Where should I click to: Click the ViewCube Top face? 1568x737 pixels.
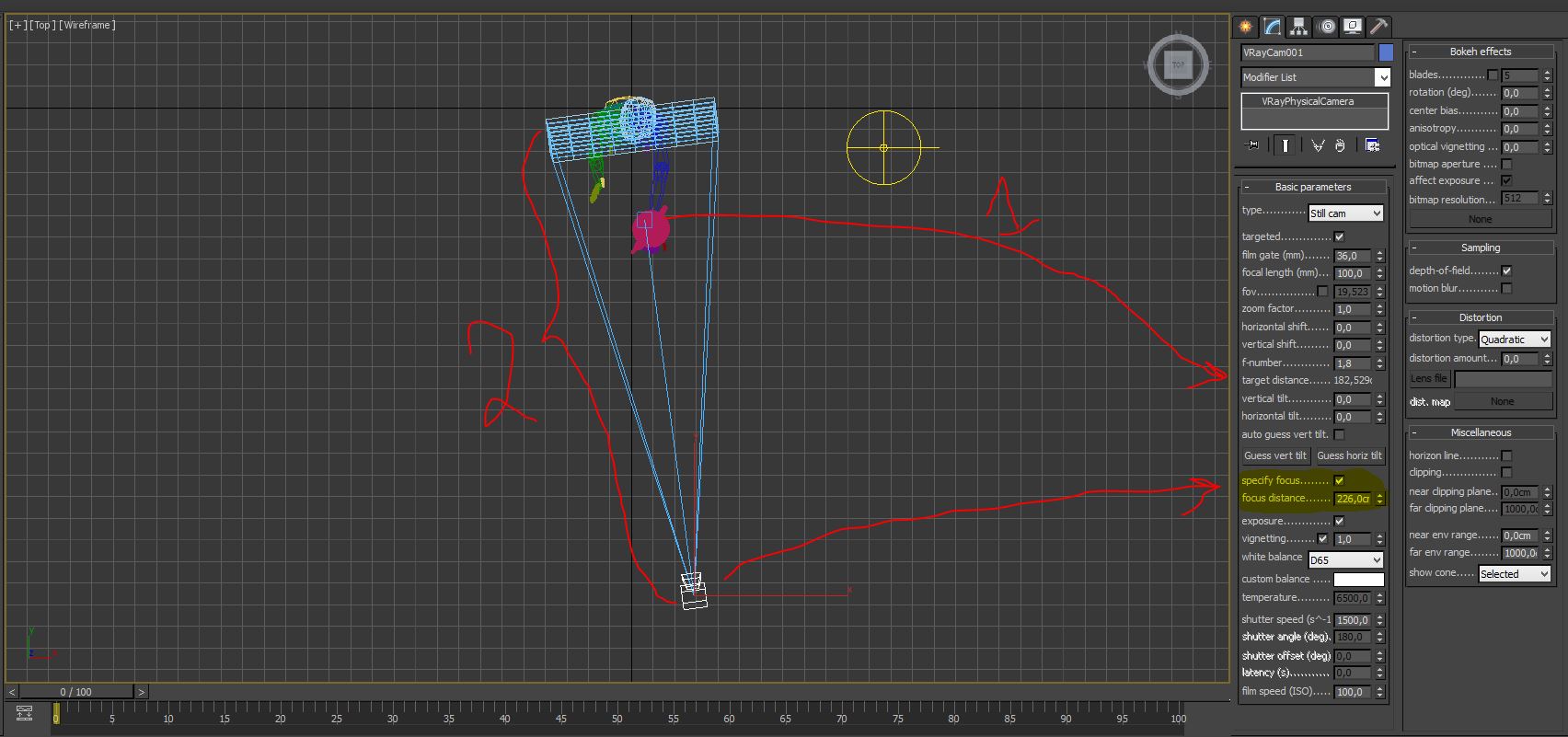1178,65
